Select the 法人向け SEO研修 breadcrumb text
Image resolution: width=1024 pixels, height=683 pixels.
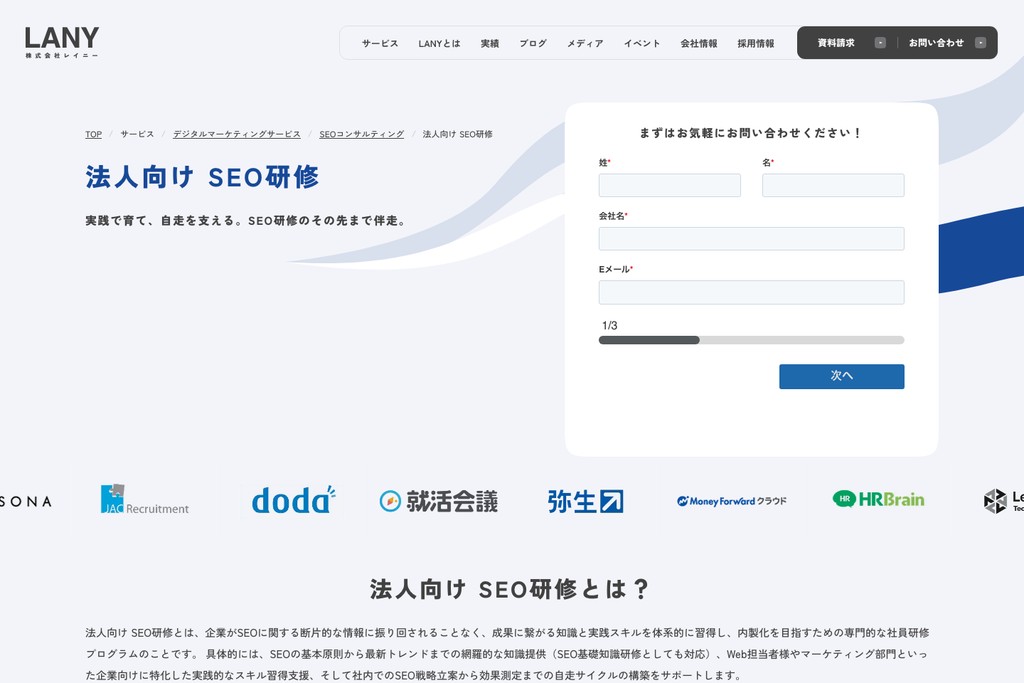[457, 134]
